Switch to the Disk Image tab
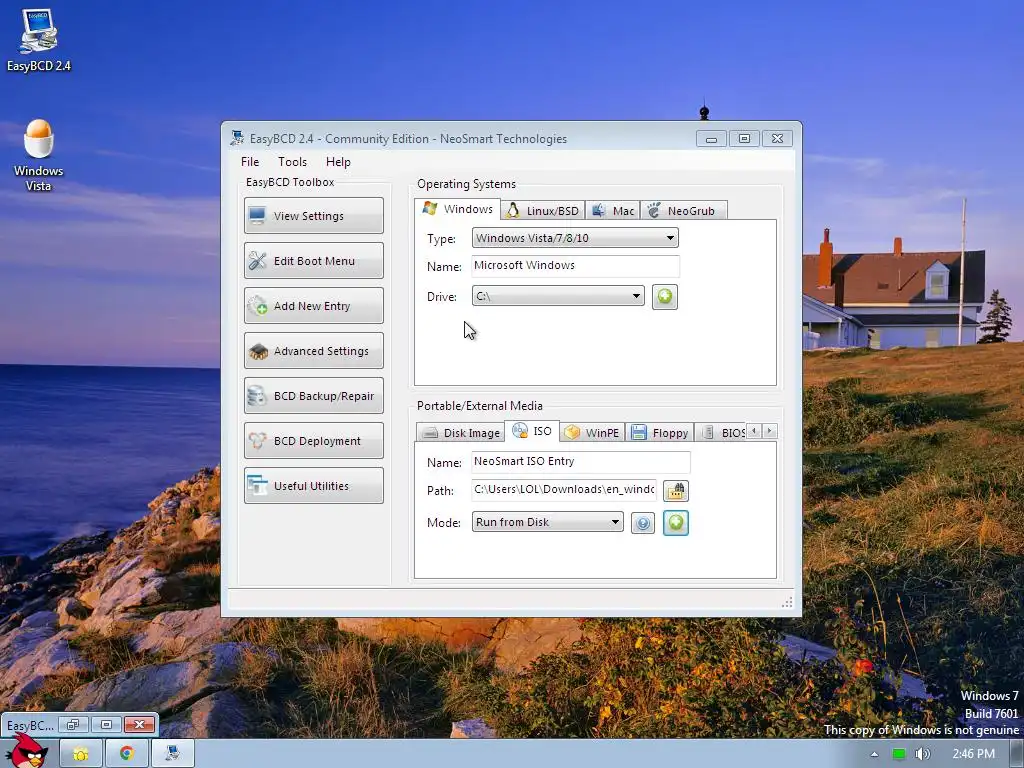Image resolution: width=1024 pixels, height=768 pixels. point(460,433)
